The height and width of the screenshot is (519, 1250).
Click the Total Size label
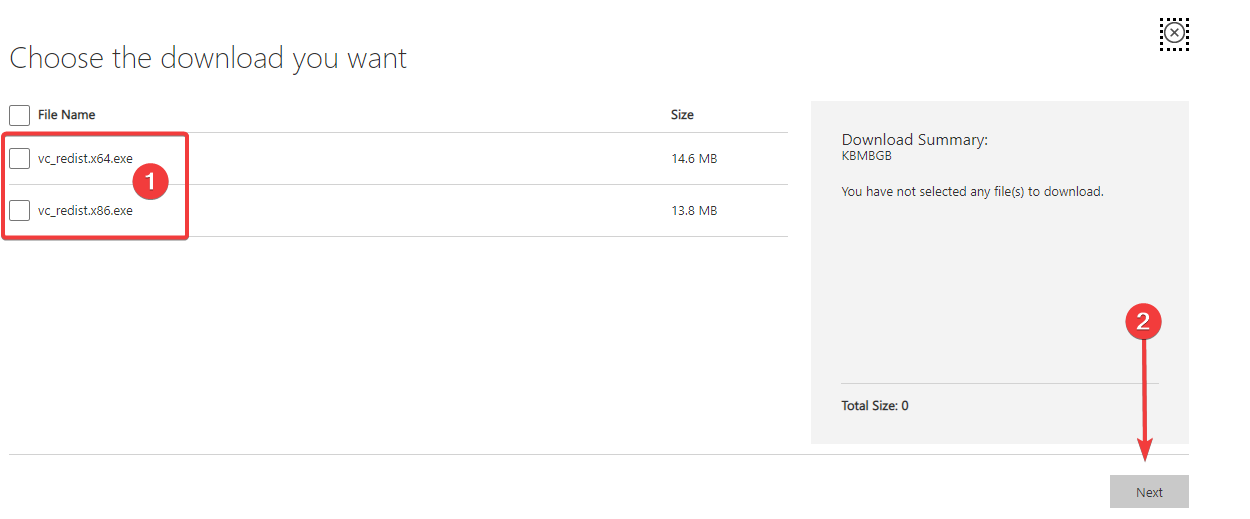pyautogui.click(x=875, y=406)
